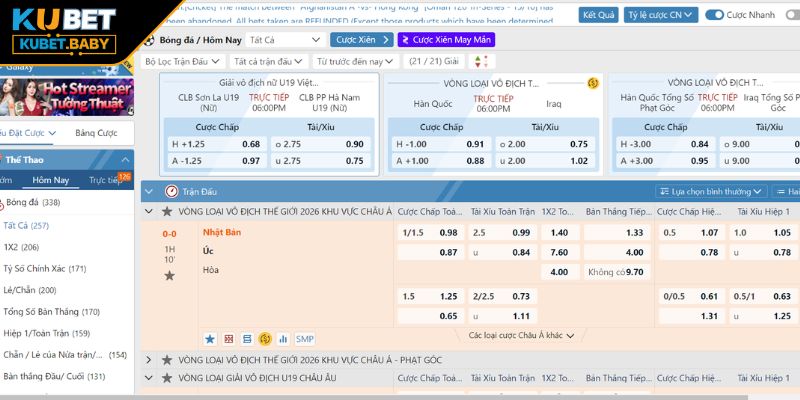Expand Các loại cược Châu Á khác
The image size is (800, 400).
[521, 336]
